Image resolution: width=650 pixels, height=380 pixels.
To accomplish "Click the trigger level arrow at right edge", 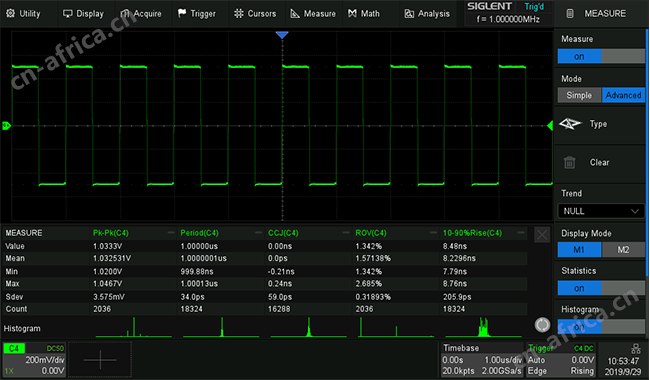I will pos(550,125).
